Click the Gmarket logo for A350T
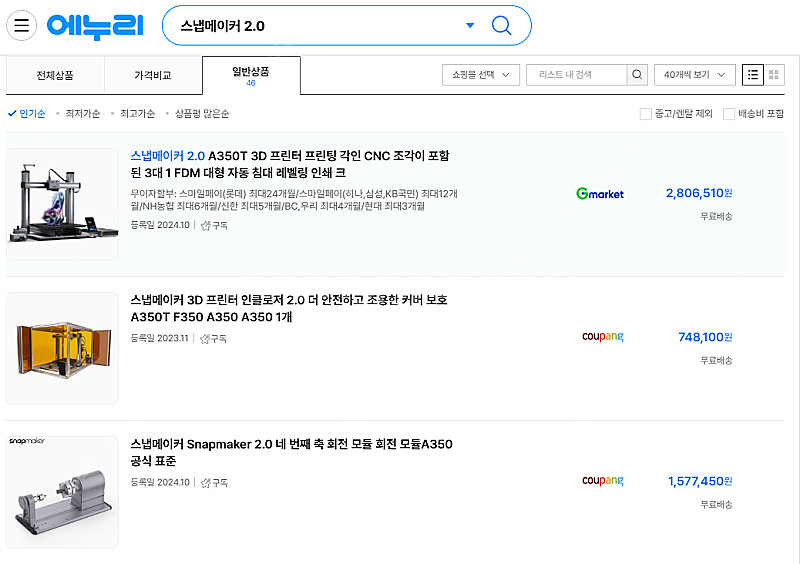The width and height of the screenshot is (800, 564). click(x=600, y=193)
